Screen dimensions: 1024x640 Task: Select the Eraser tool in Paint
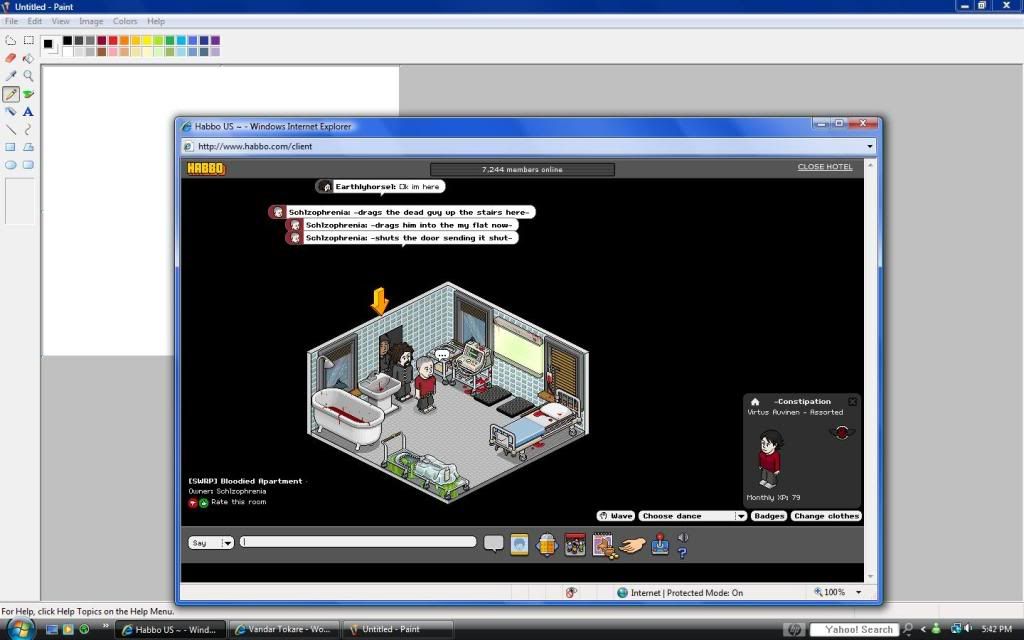pos(11,58)
